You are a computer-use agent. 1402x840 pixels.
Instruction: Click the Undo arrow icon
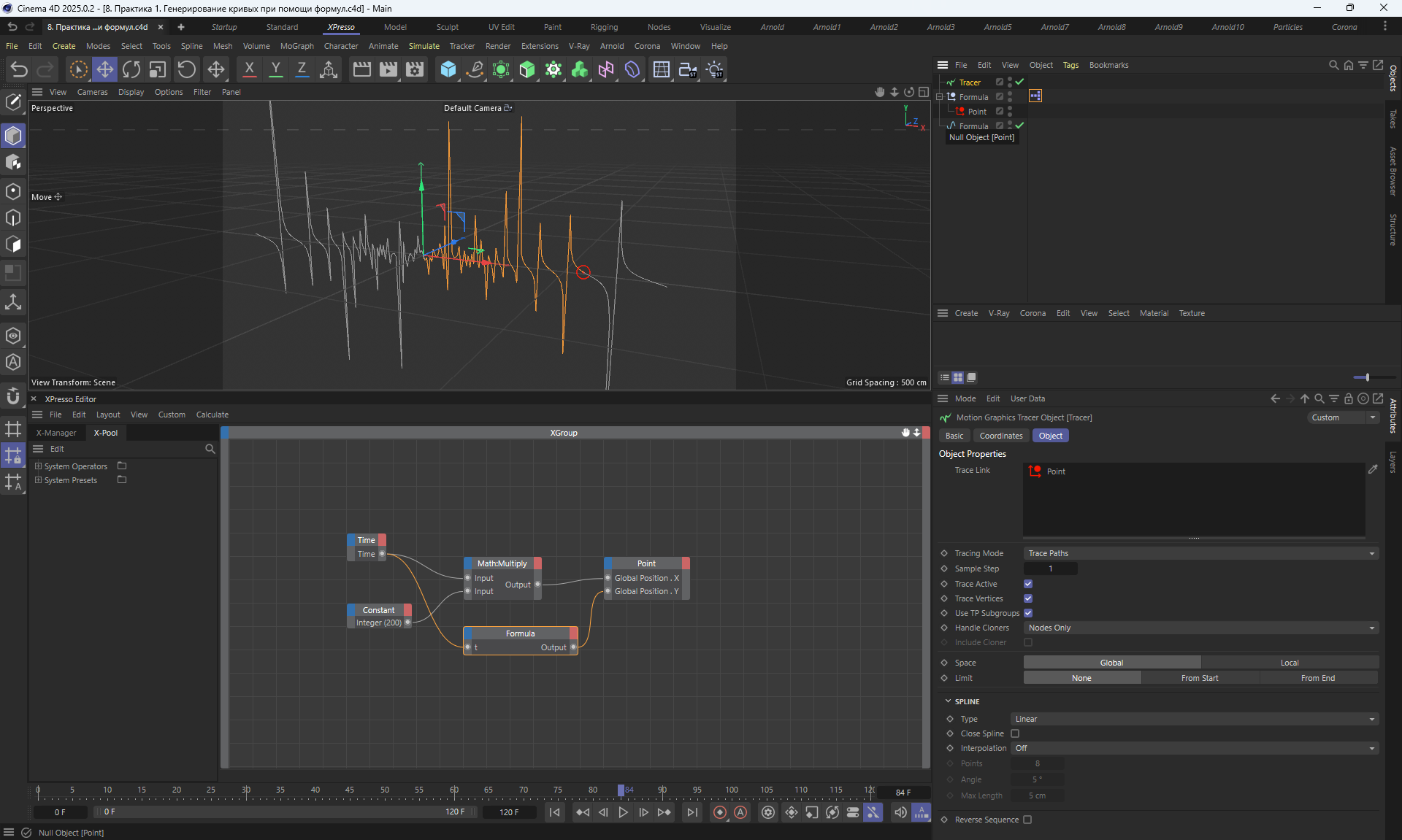pos(19,69)
